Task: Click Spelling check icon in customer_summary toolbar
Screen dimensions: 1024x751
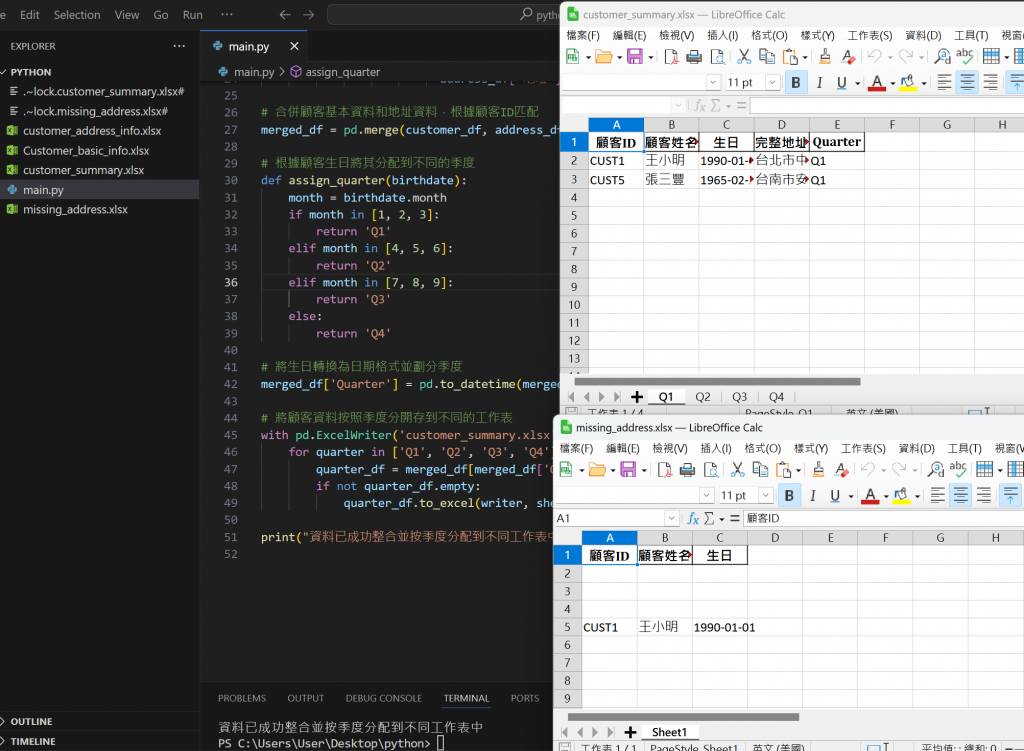Action: 964,57
